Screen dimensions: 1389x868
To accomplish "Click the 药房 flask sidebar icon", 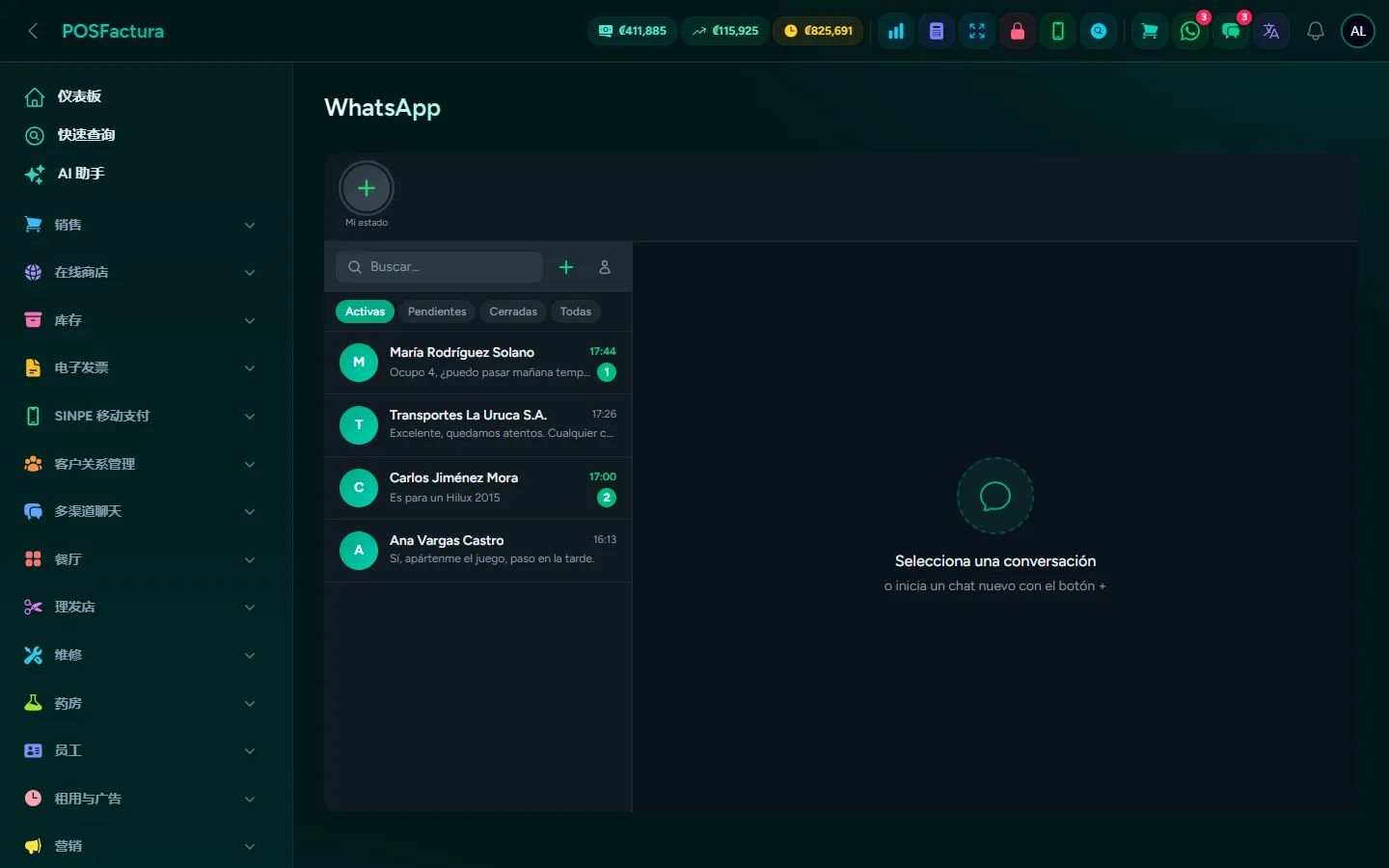I will pyautogui.click(x=33, y=703).
